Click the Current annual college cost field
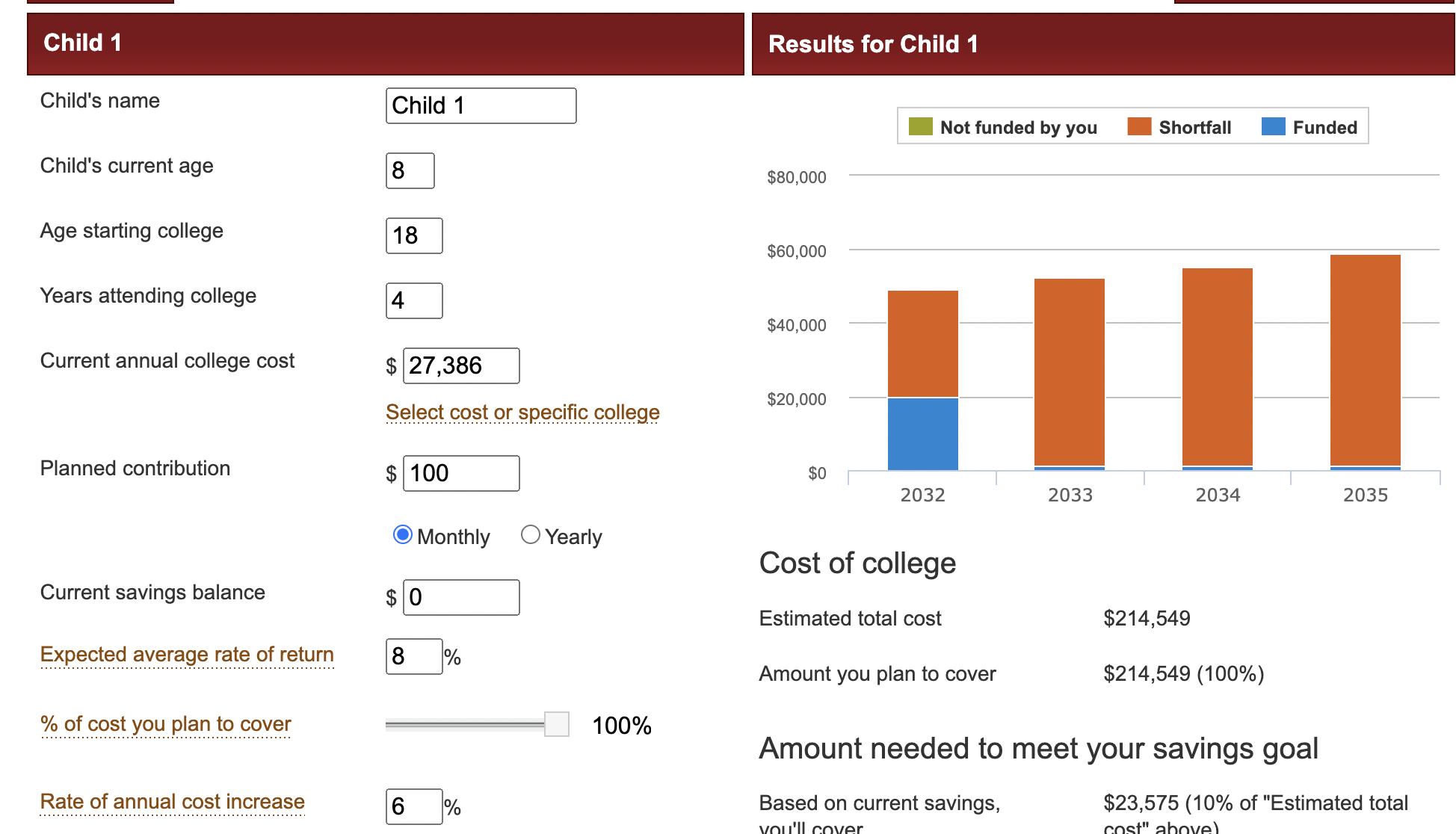The height and width of the screenshot is (834, 1456). [461, 365]
